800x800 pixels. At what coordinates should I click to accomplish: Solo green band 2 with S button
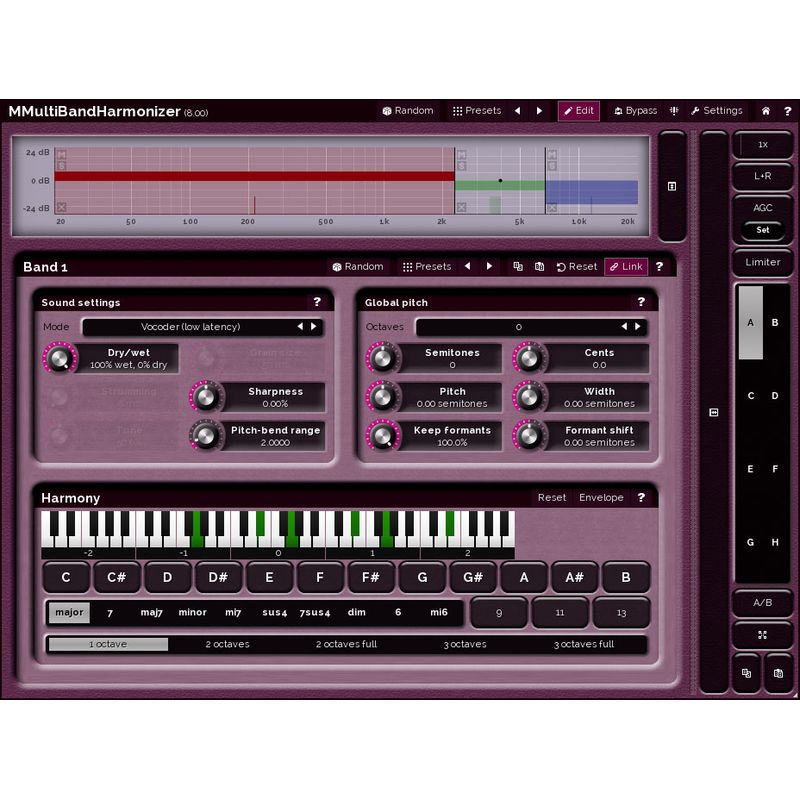[x=462, y=166]
